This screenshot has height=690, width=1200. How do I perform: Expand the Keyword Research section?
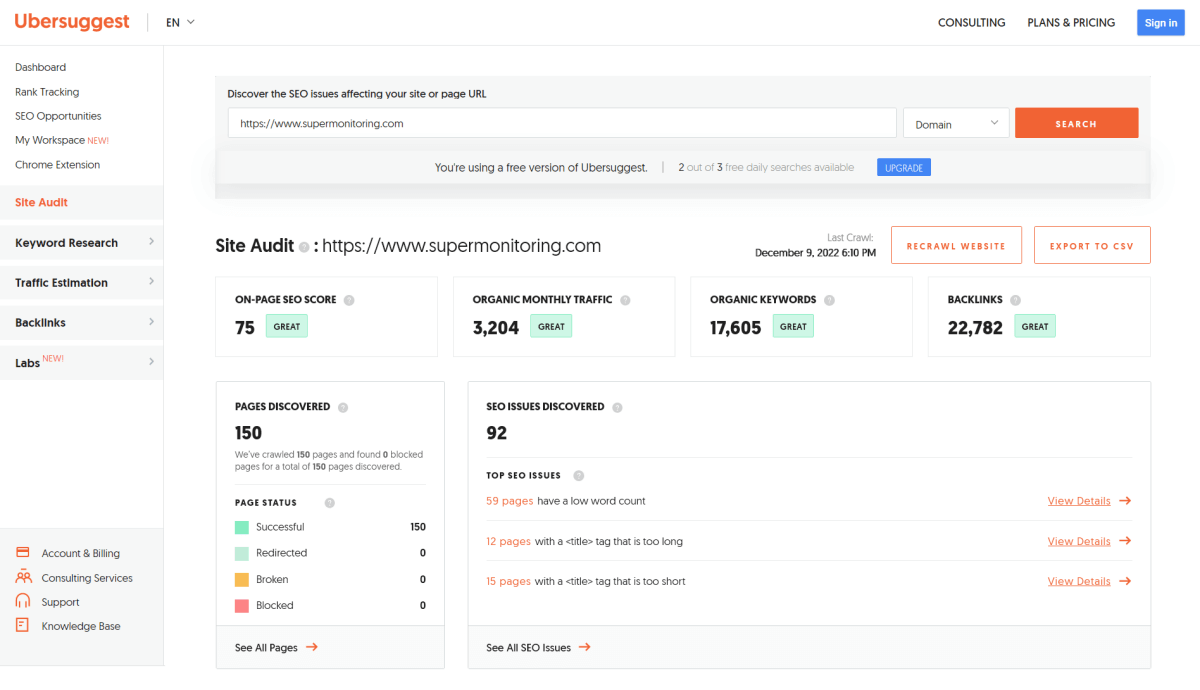(81, 242)
